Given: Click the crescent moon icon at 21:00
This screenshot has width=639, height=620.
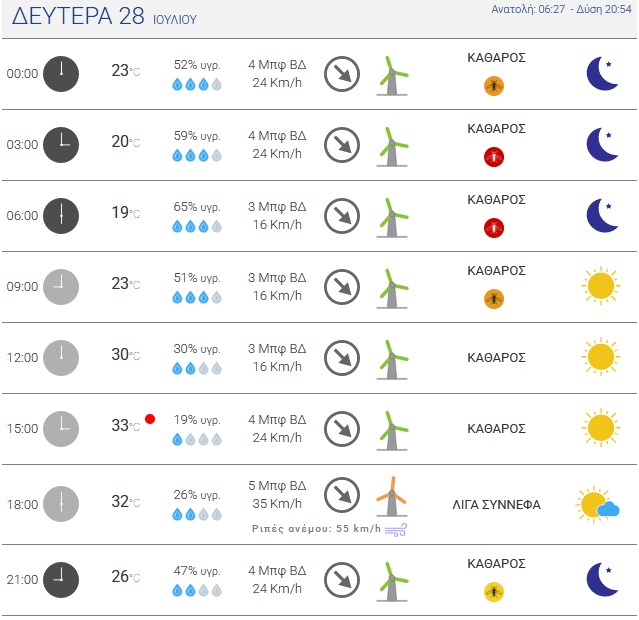Looking at the screenshot, I should coord(602,580).
